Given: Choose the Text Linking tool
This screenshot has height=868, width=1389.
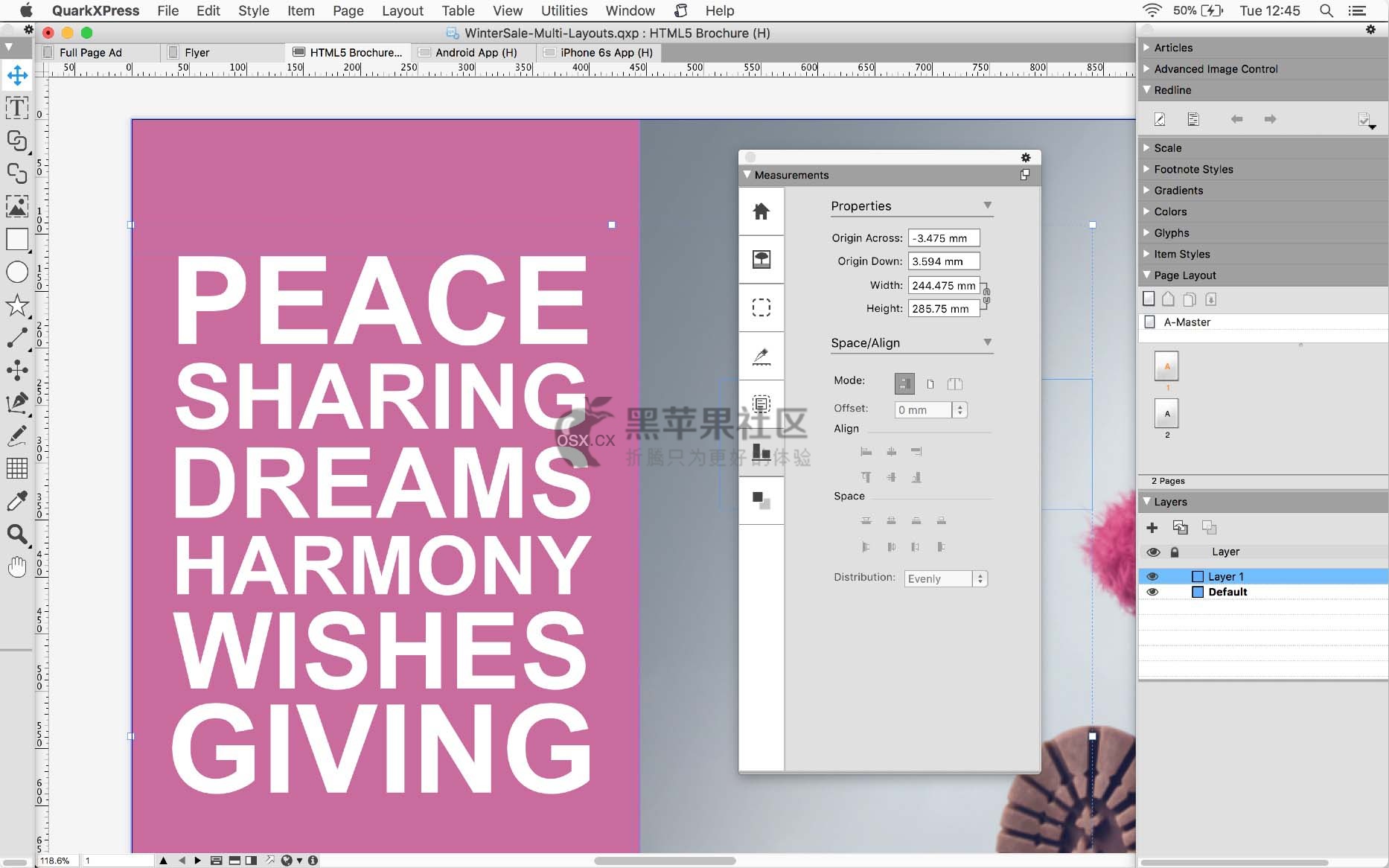Looking at the screenshot, I should click(x=17, y=141).
